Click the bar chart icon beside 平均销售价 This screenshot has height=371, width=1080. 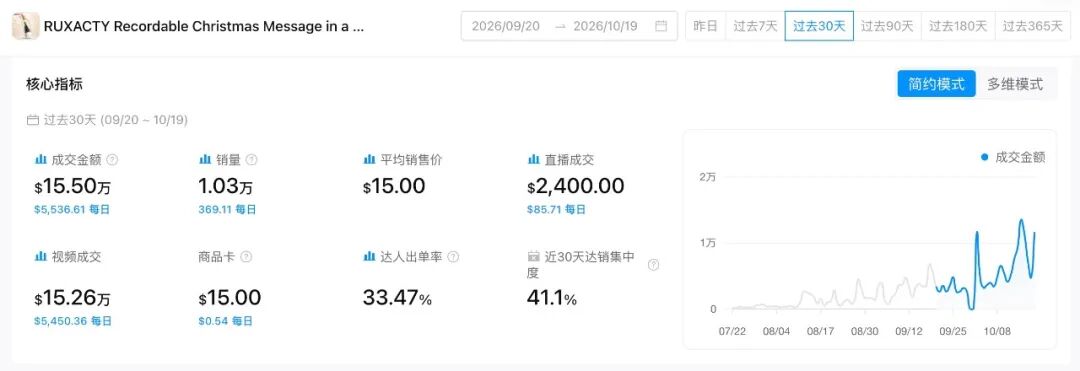369,160
